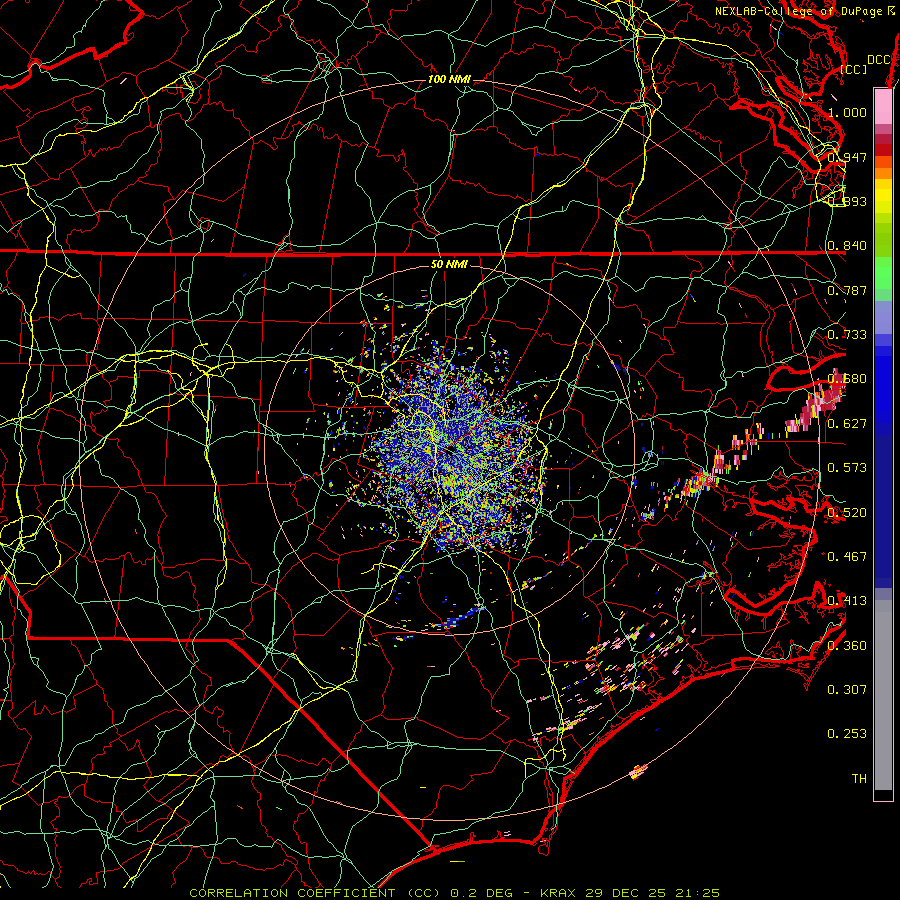Select the 0.573 scale value
This screenshot has height=900, width=900.
847,468
